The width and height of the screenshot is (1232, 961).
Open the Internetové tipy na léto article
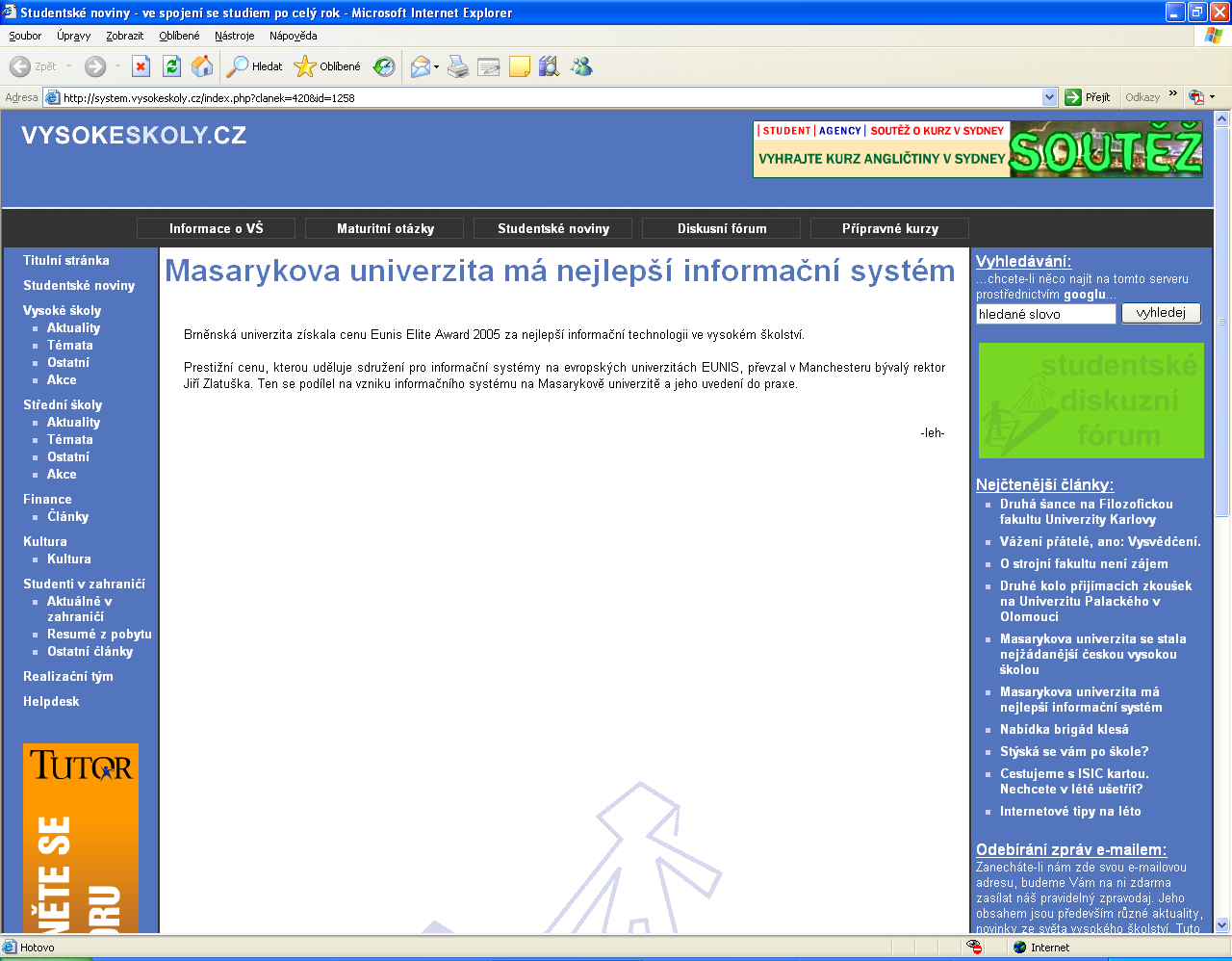[1070, 811]
